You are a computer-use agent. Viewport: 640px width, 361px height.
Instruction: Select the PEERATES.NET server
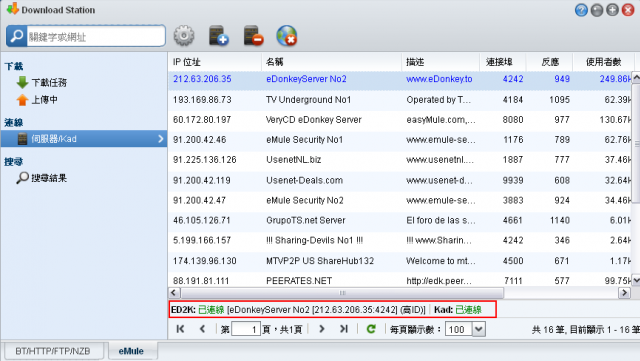coord(299,281)
